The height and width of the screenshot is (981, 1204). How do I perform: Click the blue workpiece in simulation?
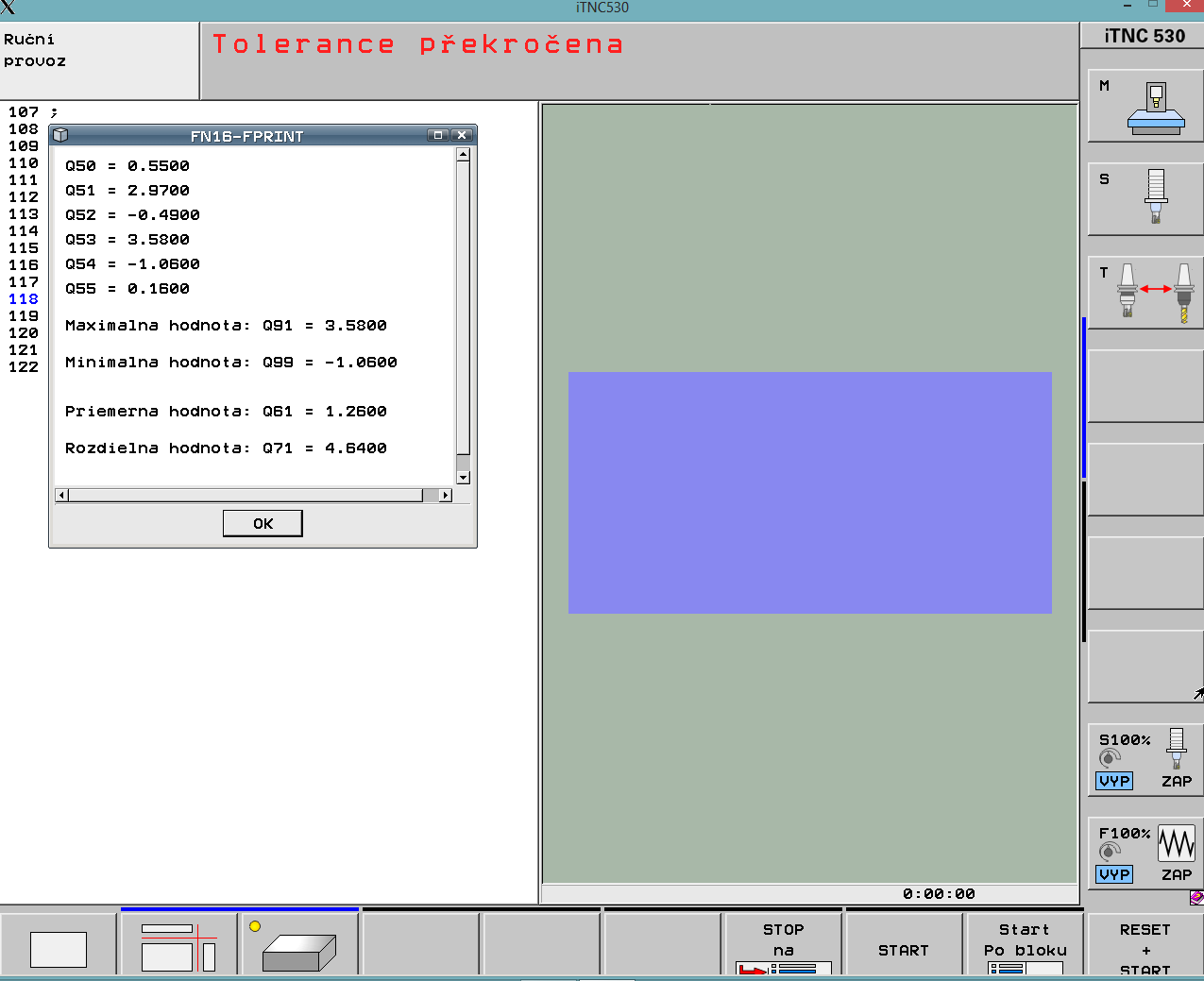tap(809, 492)
